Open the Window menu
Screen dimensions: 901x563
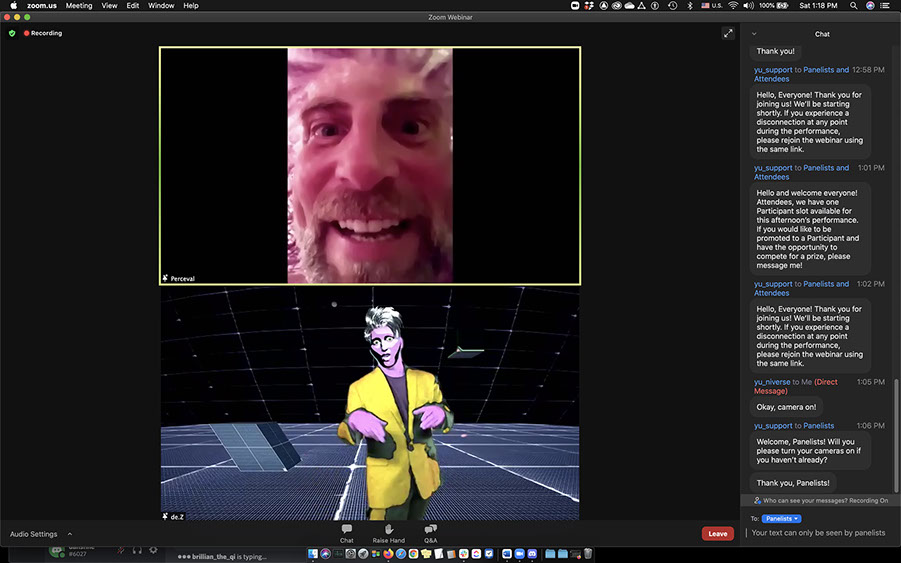point(160,6)
